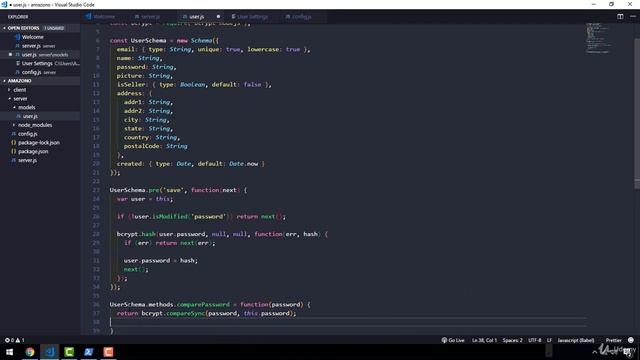The height and width of the screenshot is (360, 640).
Task: Click the comparePassword method name
Action: pos(203,304)
